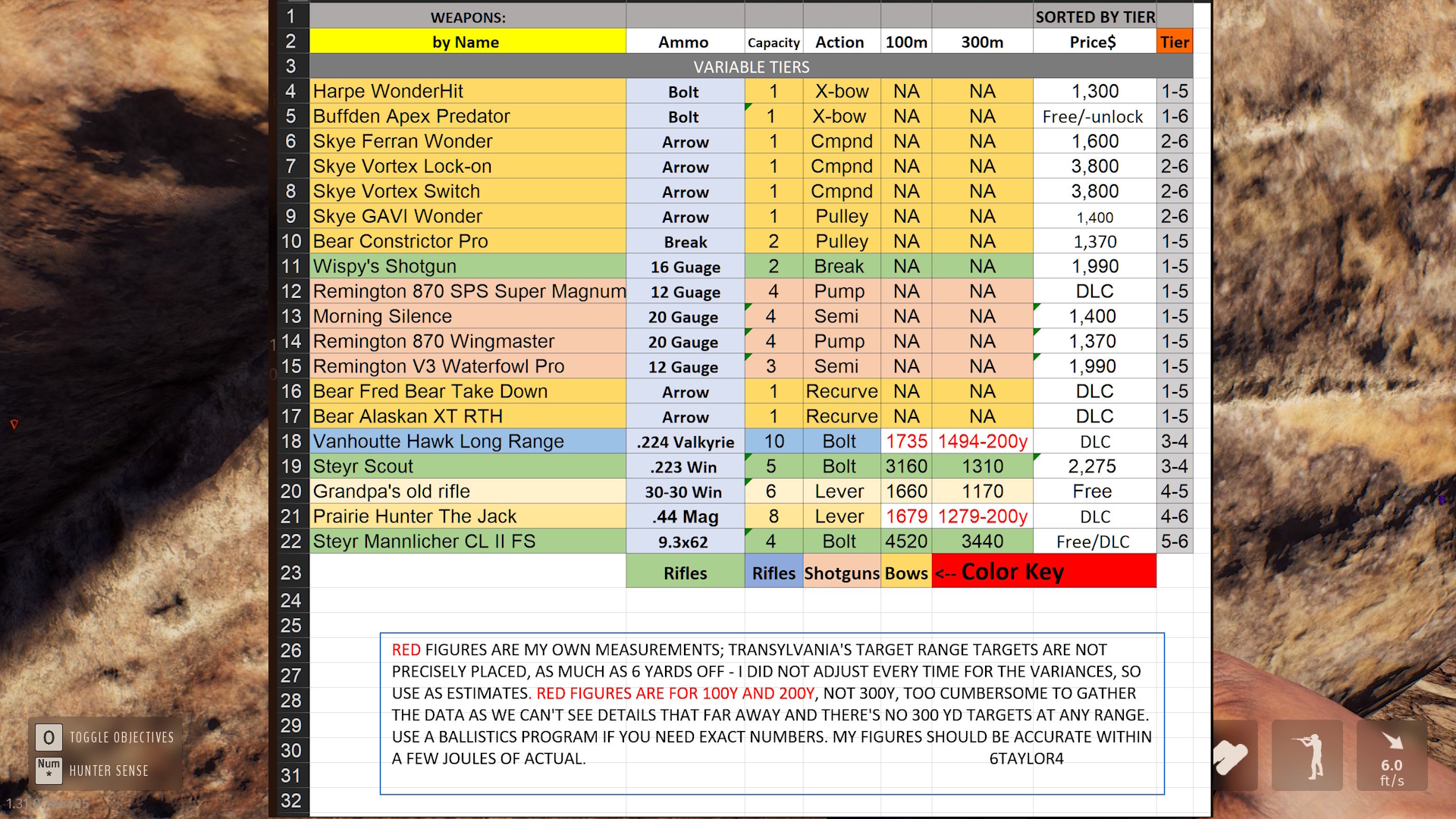
Task: Click the Hunter Sense label
Action: [x=108, y=770]
